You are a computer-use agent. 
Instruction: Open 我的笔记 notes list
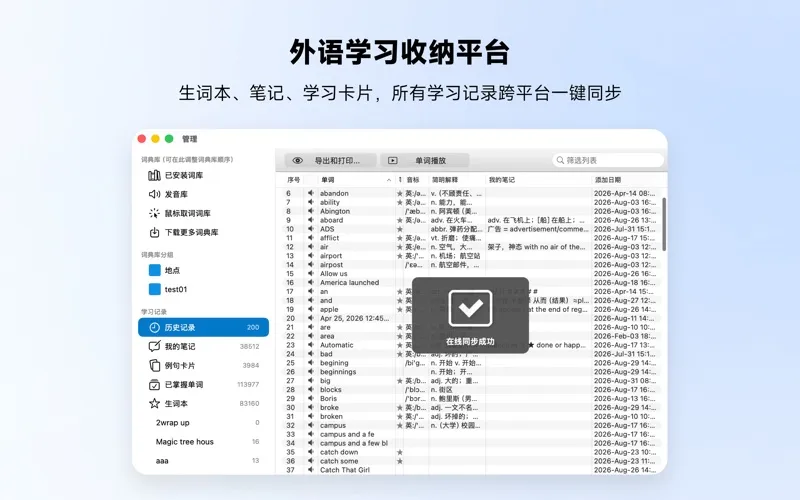[x=203, y=346]
